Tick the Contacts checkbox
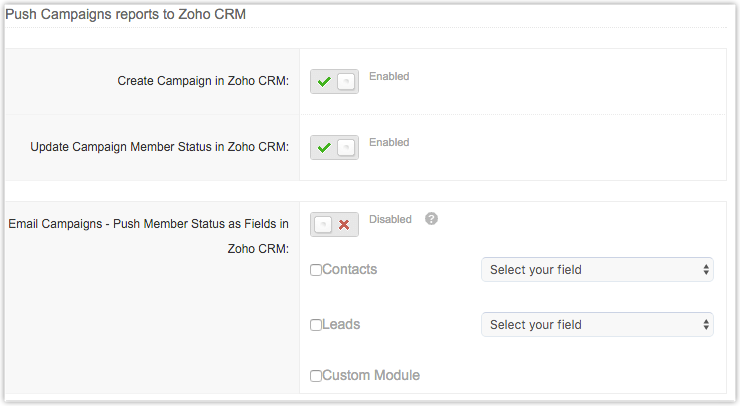This screenshot has height=406, width=740. coord(316,270)
